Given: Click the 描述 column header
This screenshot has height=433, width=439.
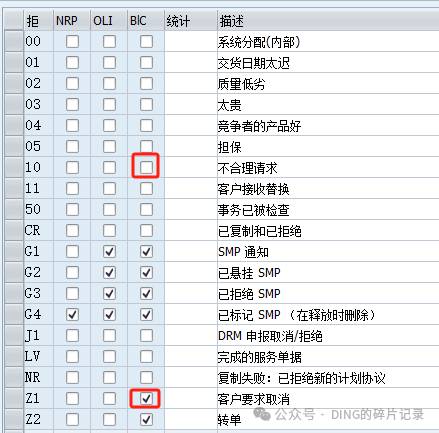Looking at the screenshot, I should click(328, 20).
